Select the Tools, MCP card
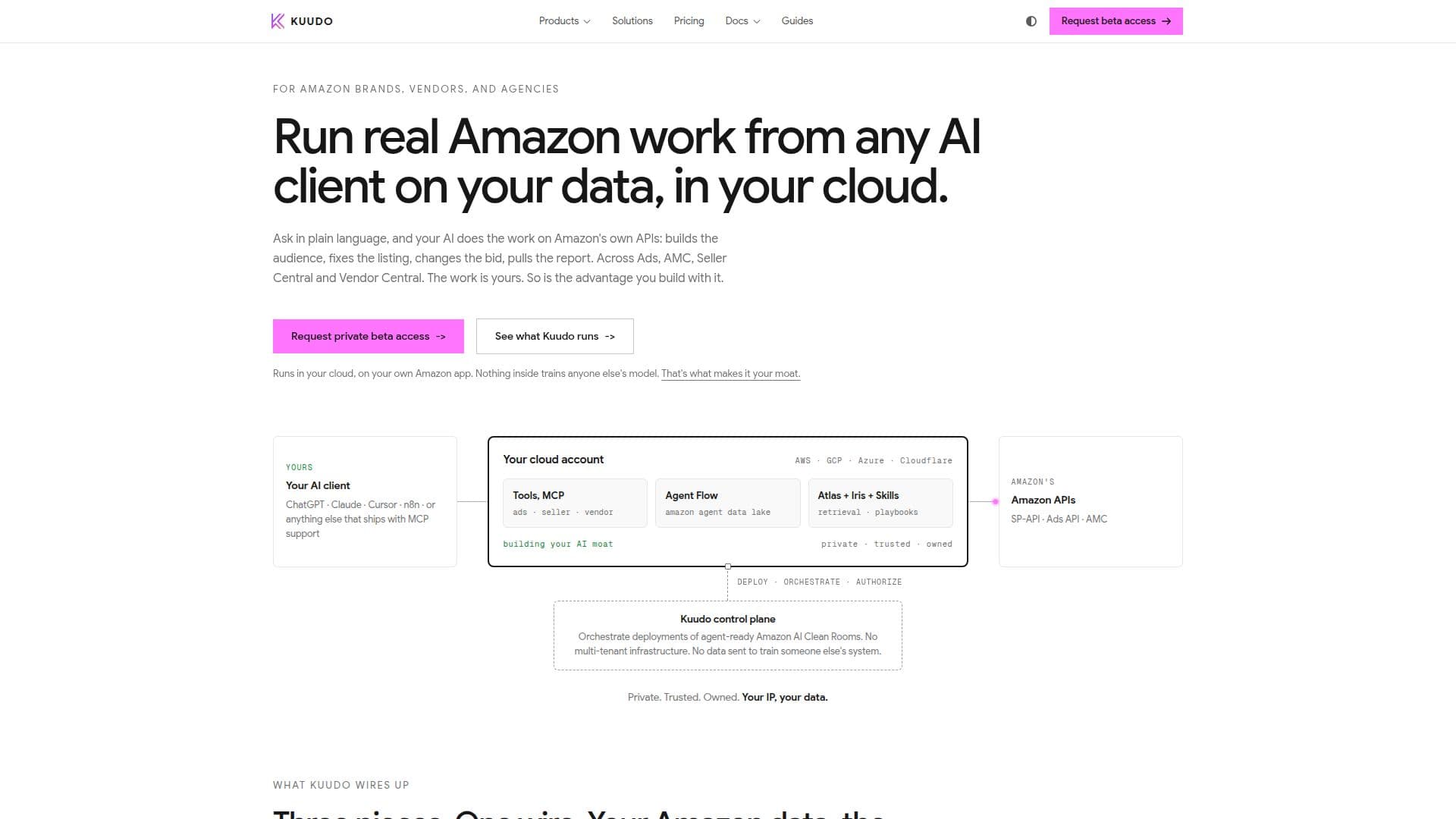Viewport: 1456px width, 819px height. click(575, 503)
